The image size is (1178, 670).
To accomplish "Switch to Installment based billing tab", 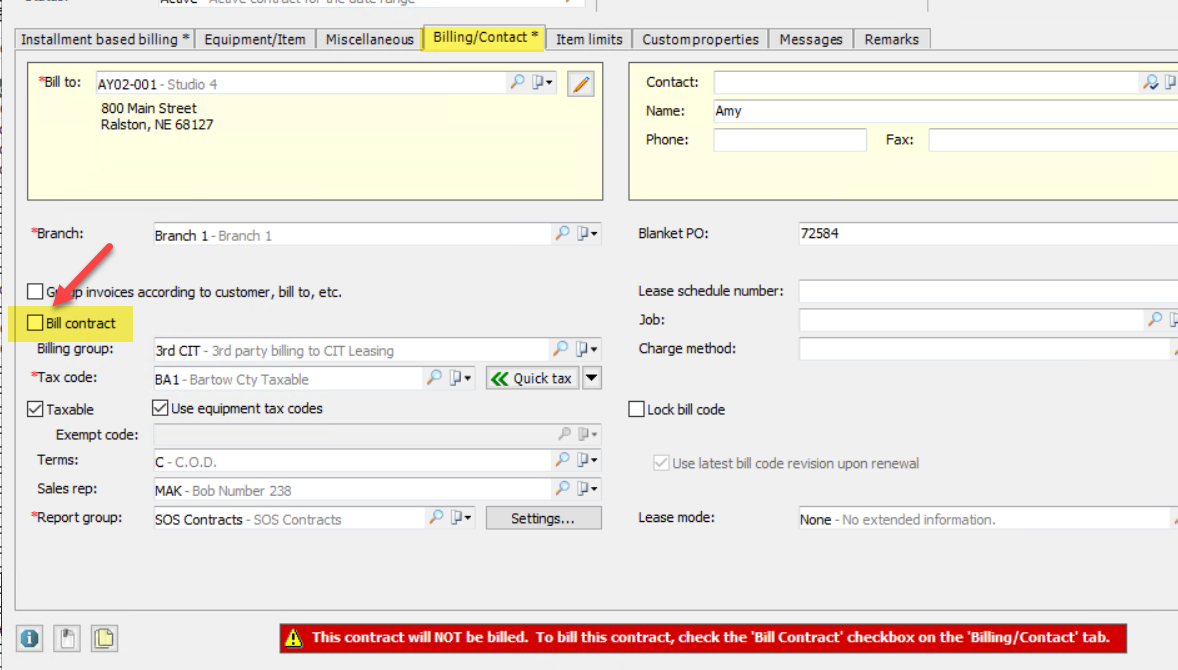I will 104,39.
